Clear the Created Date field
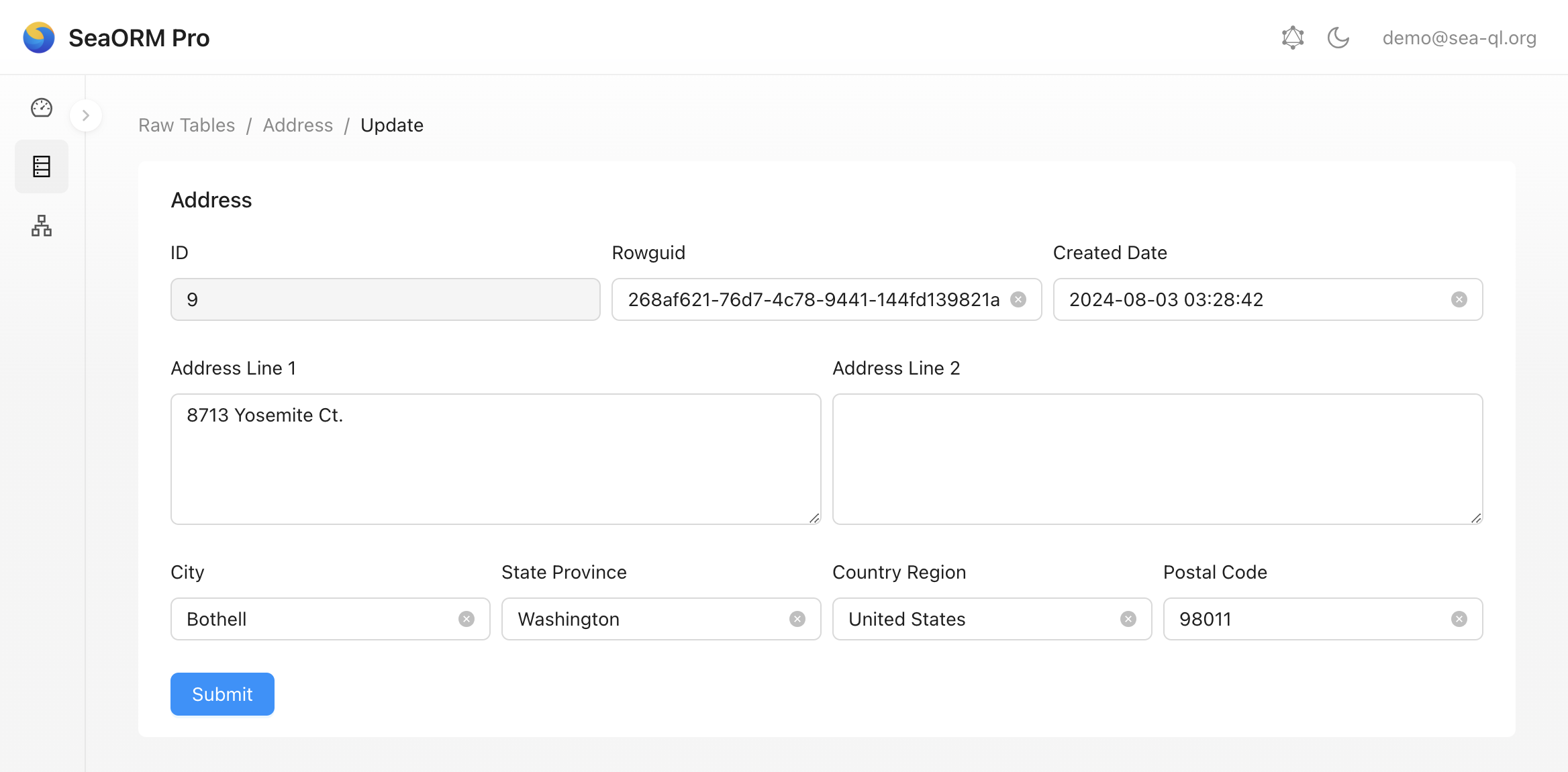The image size is (1568, 772). tap(1459, 299)
